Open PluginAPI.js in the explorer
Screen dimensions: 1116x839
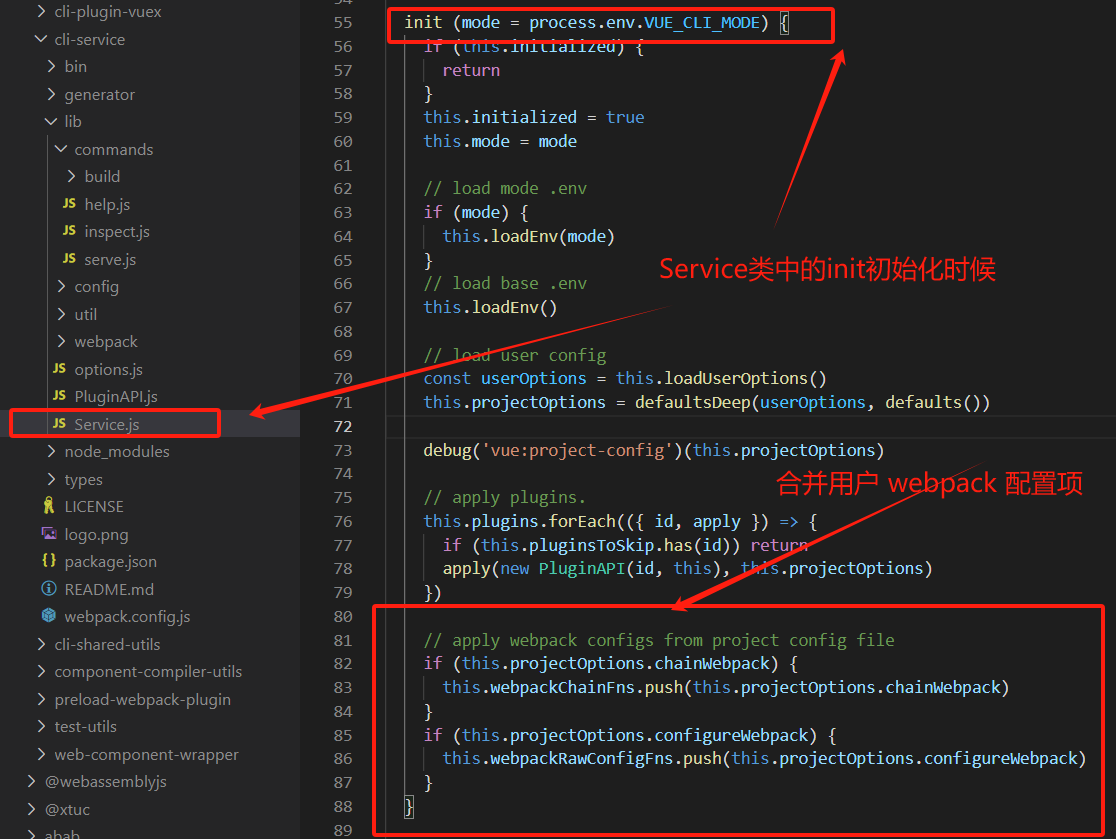coord(116,396)
